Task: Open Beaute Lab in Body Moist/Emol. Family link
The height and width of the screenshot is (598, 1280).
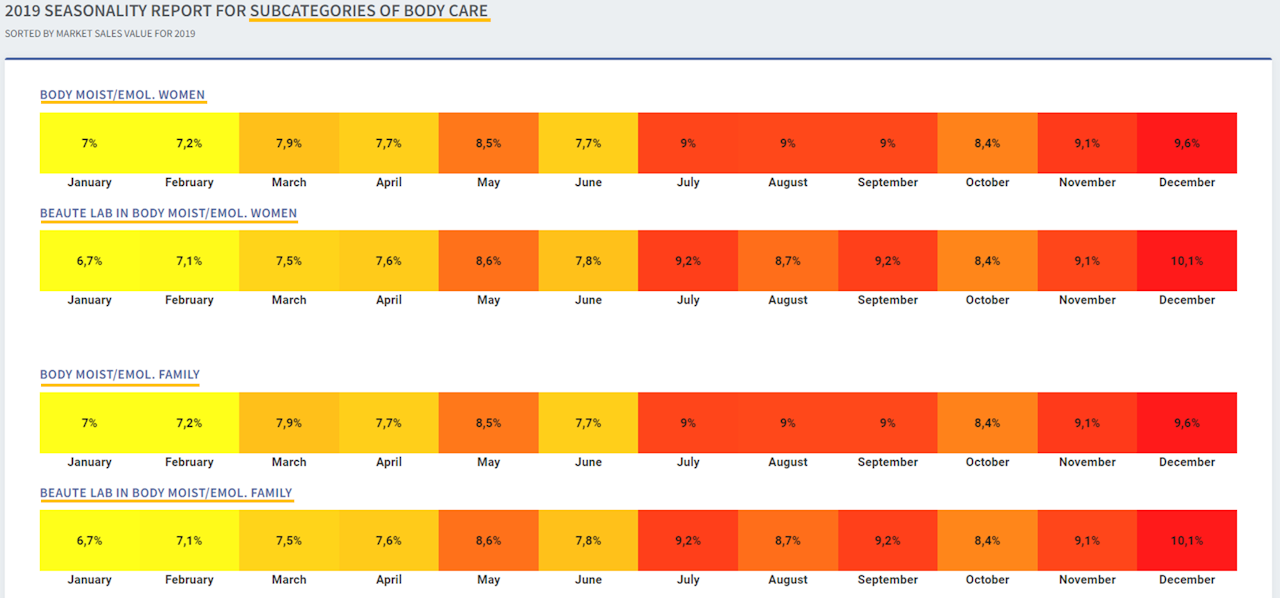Action: [166, 493]
